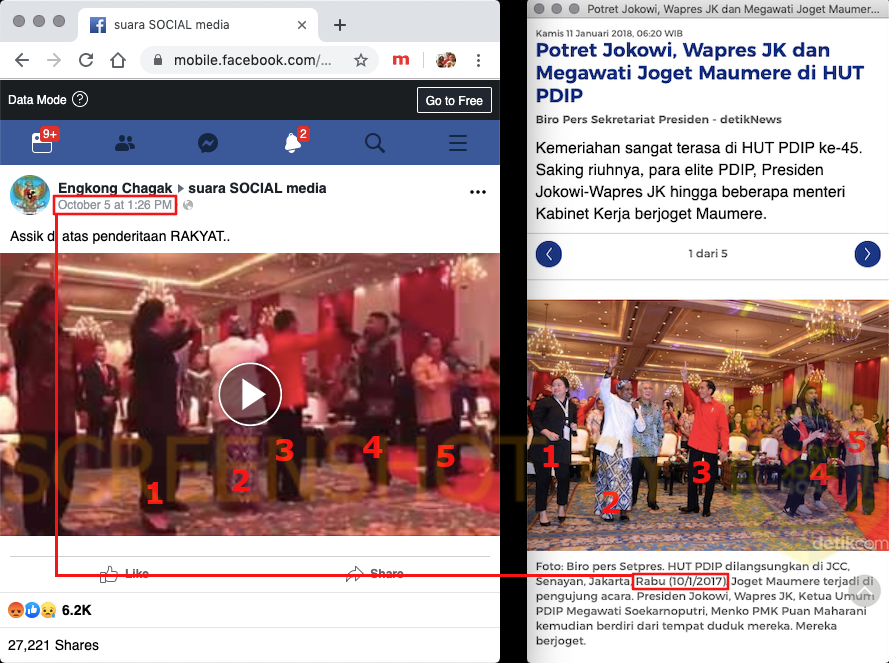The image size is (889, 663).
Task: Open Facebook notifications bell
Action: coord(293,143)
